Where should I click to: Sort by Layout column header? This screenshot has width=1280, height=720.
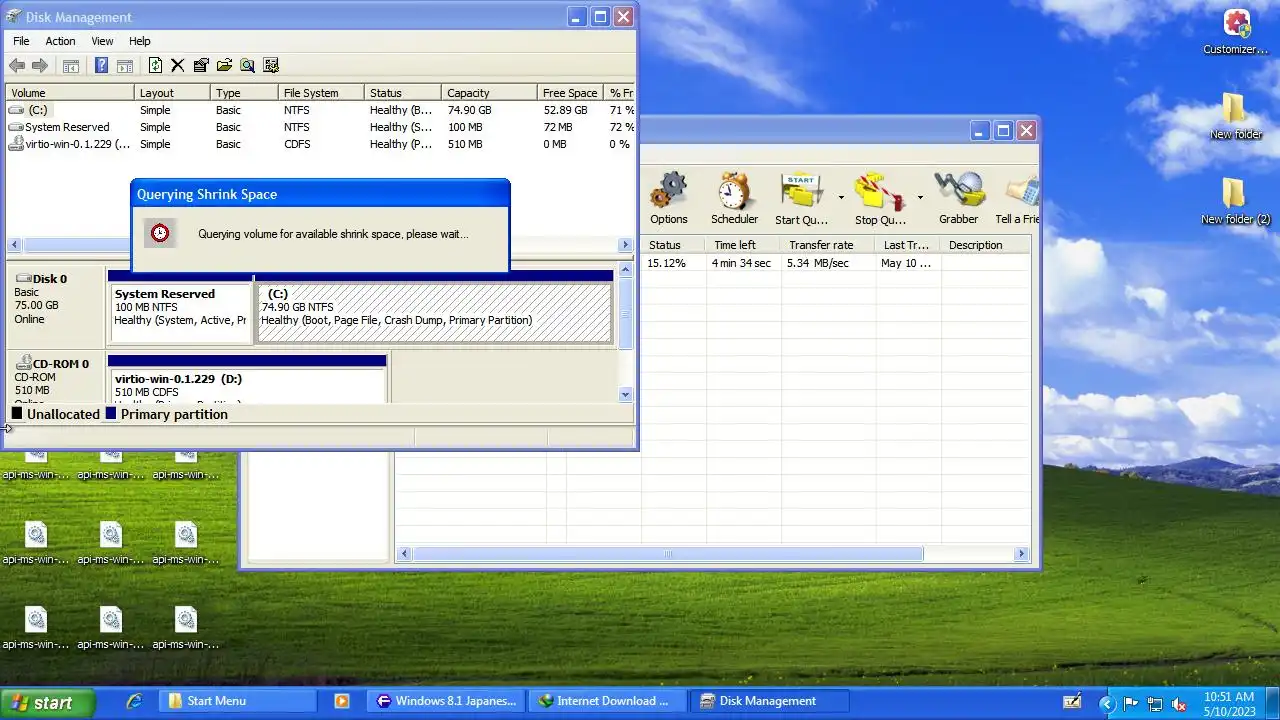[x=173, y=93]
